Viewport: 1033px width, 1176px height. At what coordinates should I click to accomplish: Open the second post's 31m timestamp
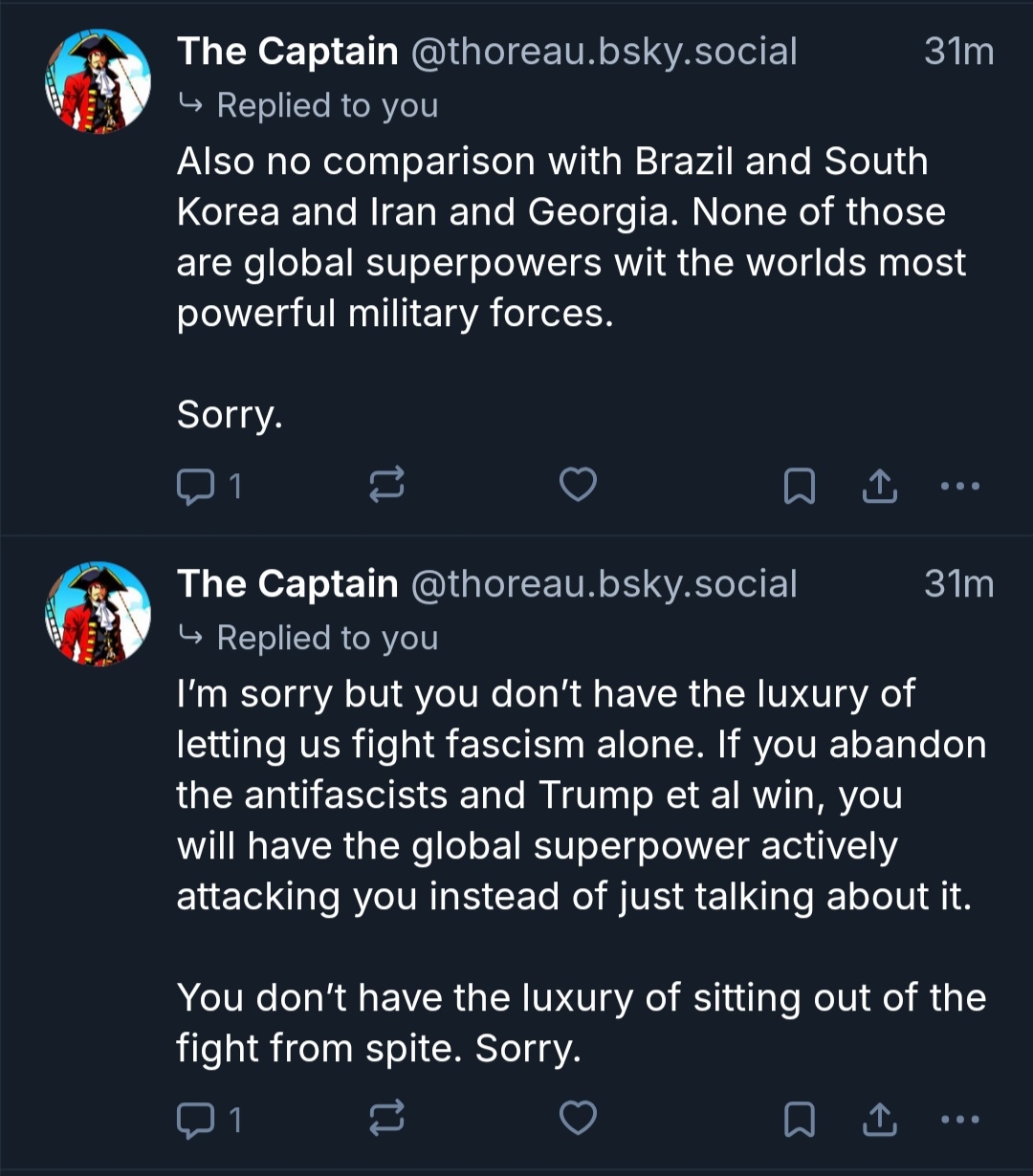(958, 584)
